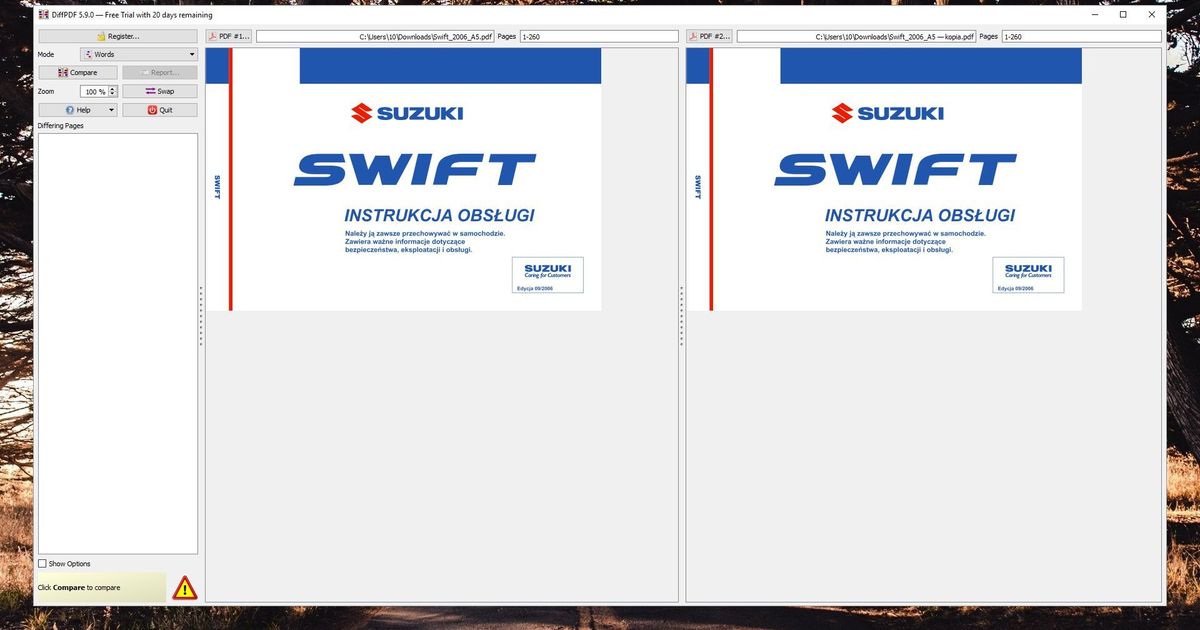Minimize the DiffPDF window

click(1094, 15)
